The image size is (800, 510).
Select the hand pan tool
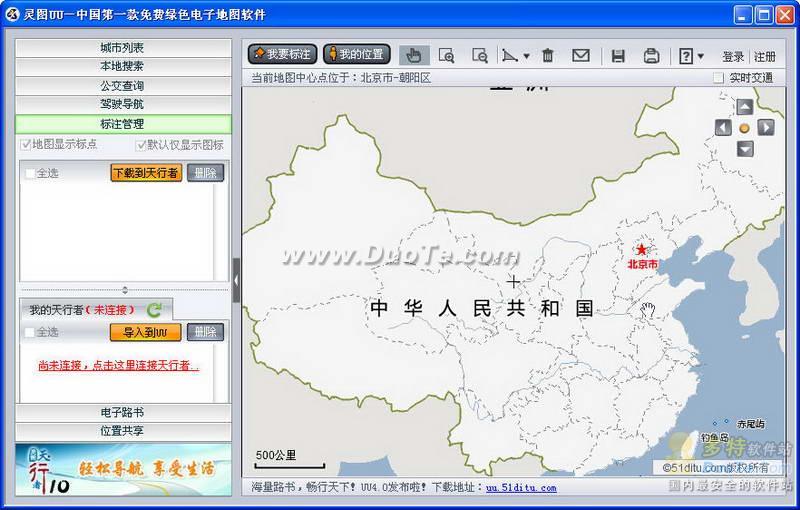413,56
